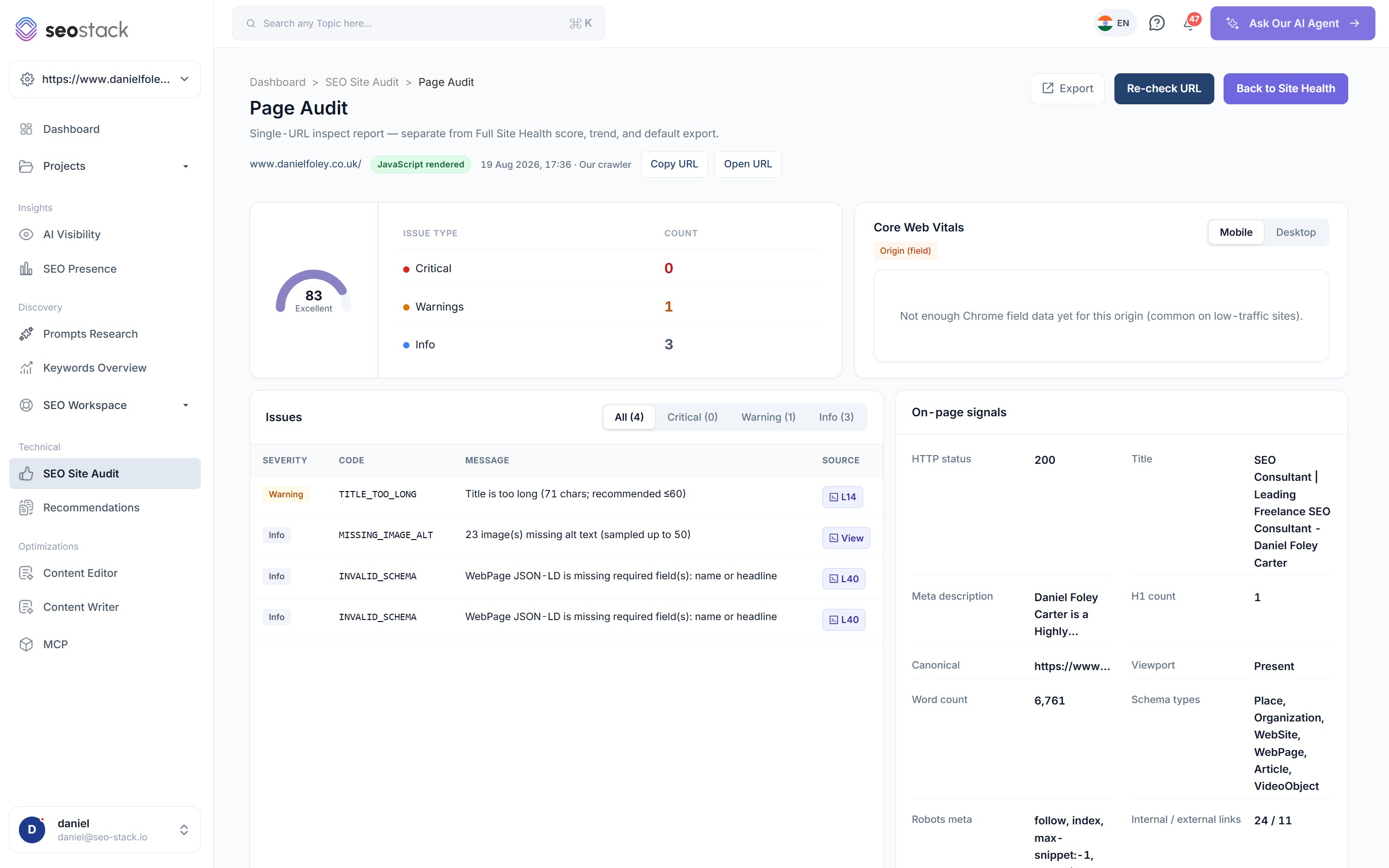
Task: Click the site settings gear icon
Action: [x=27, y=79]
